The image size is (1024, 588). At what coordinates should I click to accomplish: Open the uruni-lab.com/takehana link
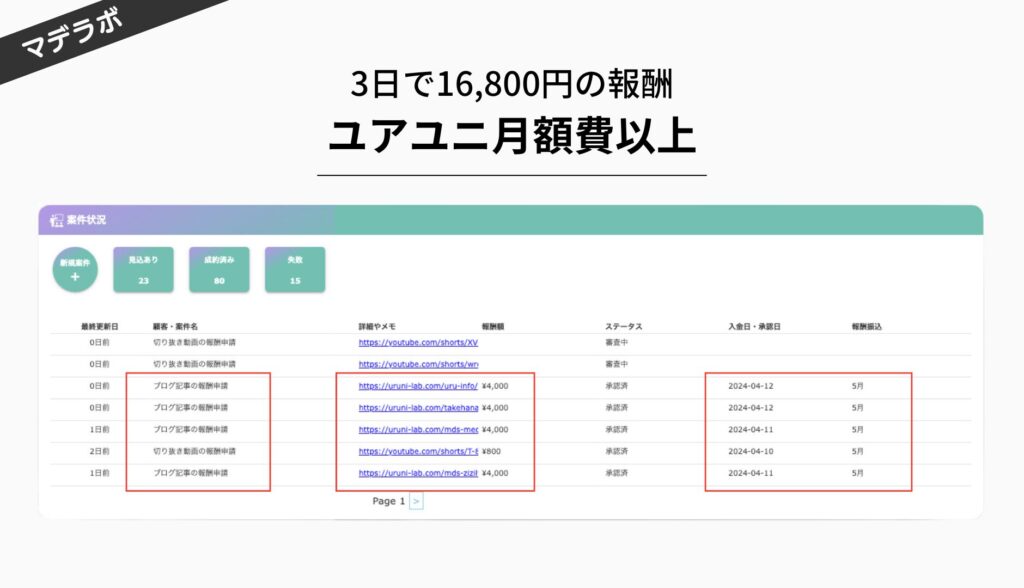(x=418, y=408)
